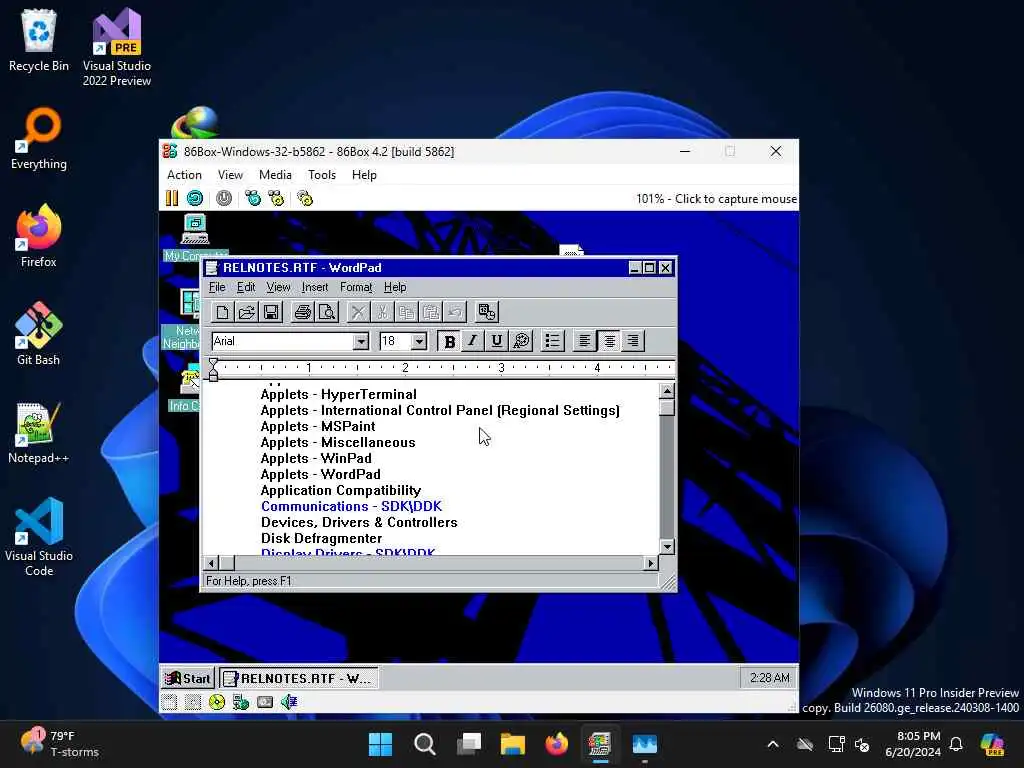Click the New document icon in WordPad

[x=222, y=312]
